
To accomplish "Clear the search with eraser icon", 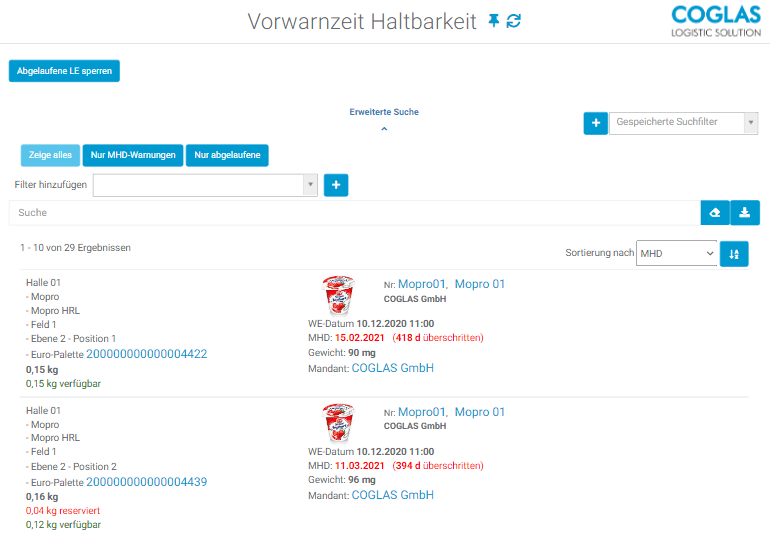I will pos(715,213).
